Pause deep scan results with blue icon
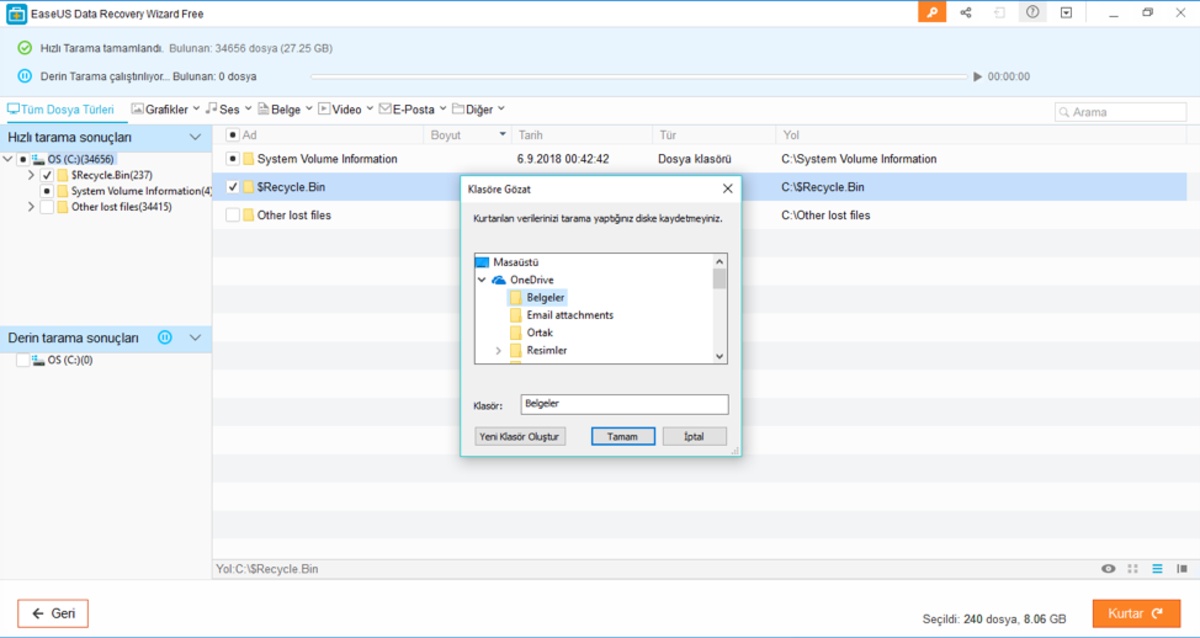1200x638 pixels. pyautogui.click(x=165, y=338)
